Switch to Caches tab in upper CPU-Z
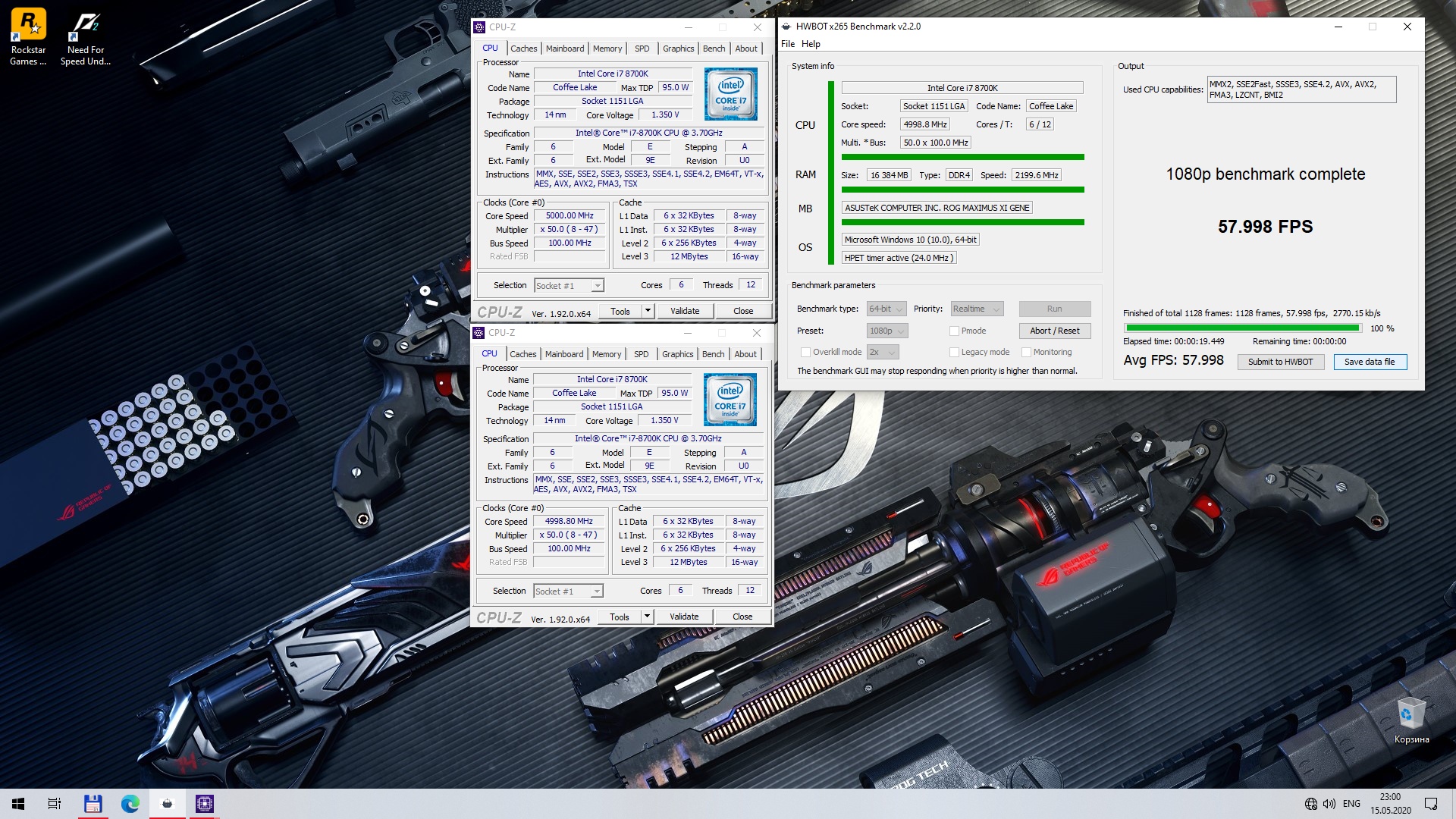Screen dimensions: 1456x819 coord(523,49)
